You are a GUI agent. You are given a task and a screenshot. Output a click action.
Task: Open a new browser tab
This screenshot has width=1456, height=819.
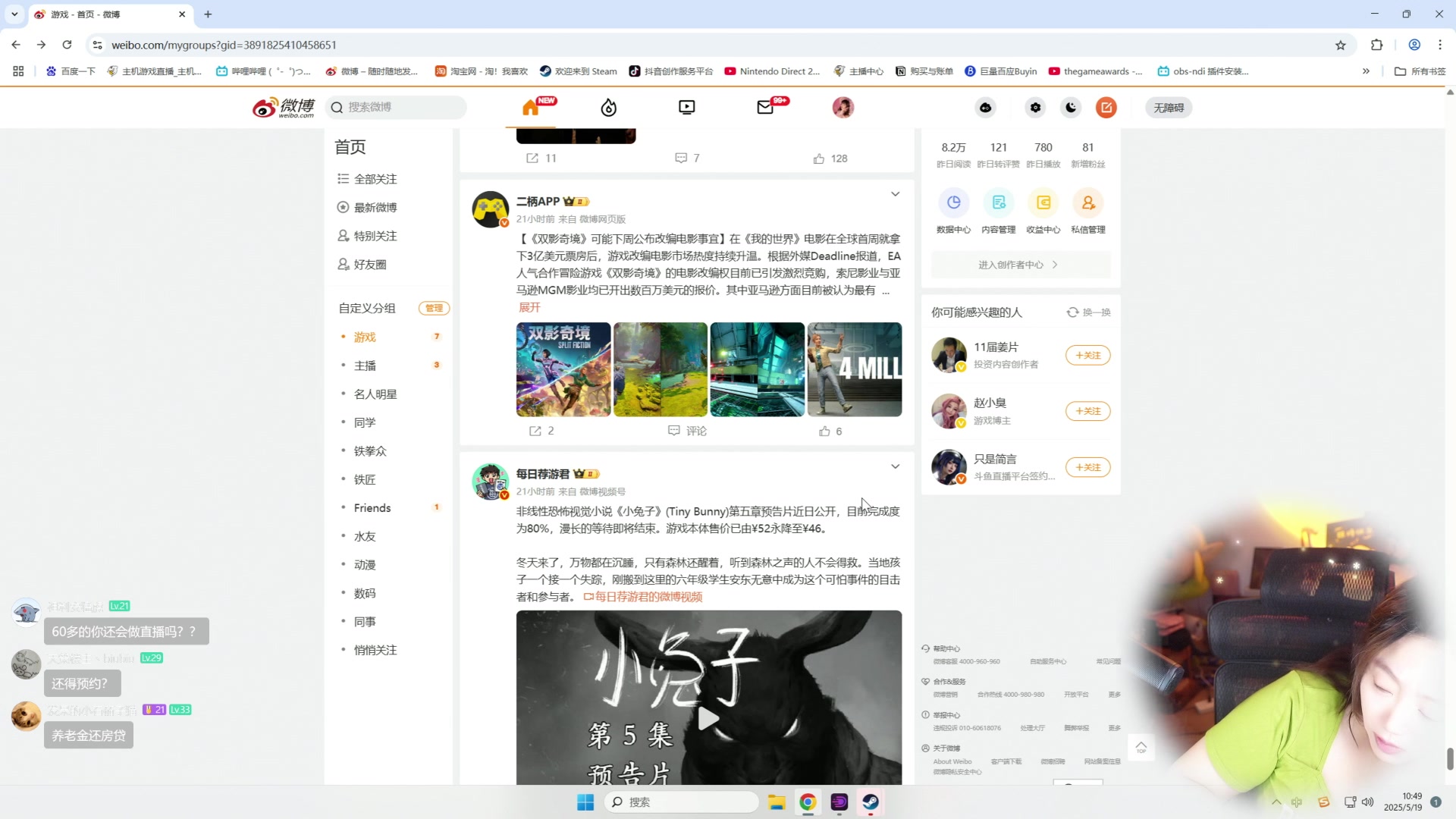(x=208, y=14)
